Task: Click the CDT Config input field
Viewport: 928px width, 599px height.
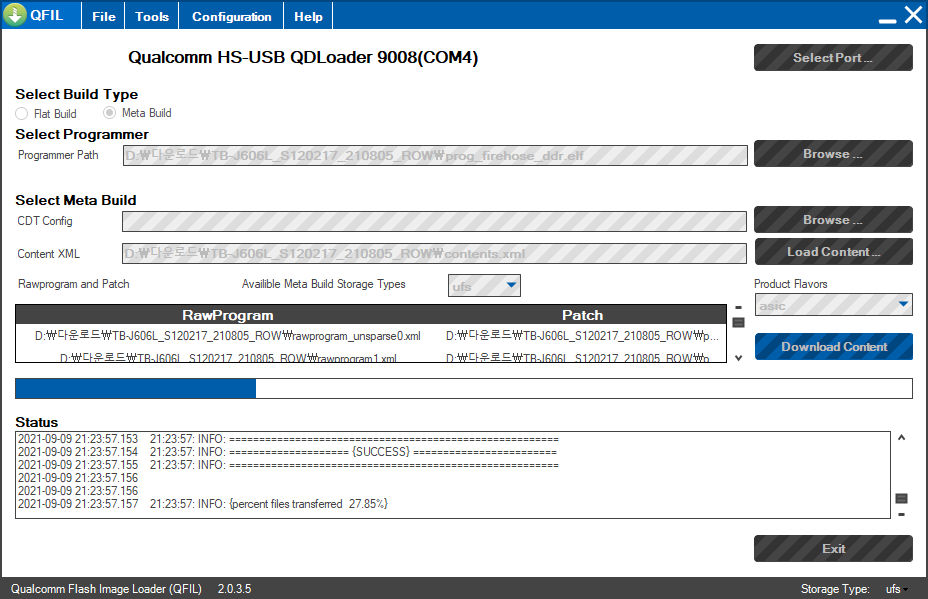Action: [434, 221]
